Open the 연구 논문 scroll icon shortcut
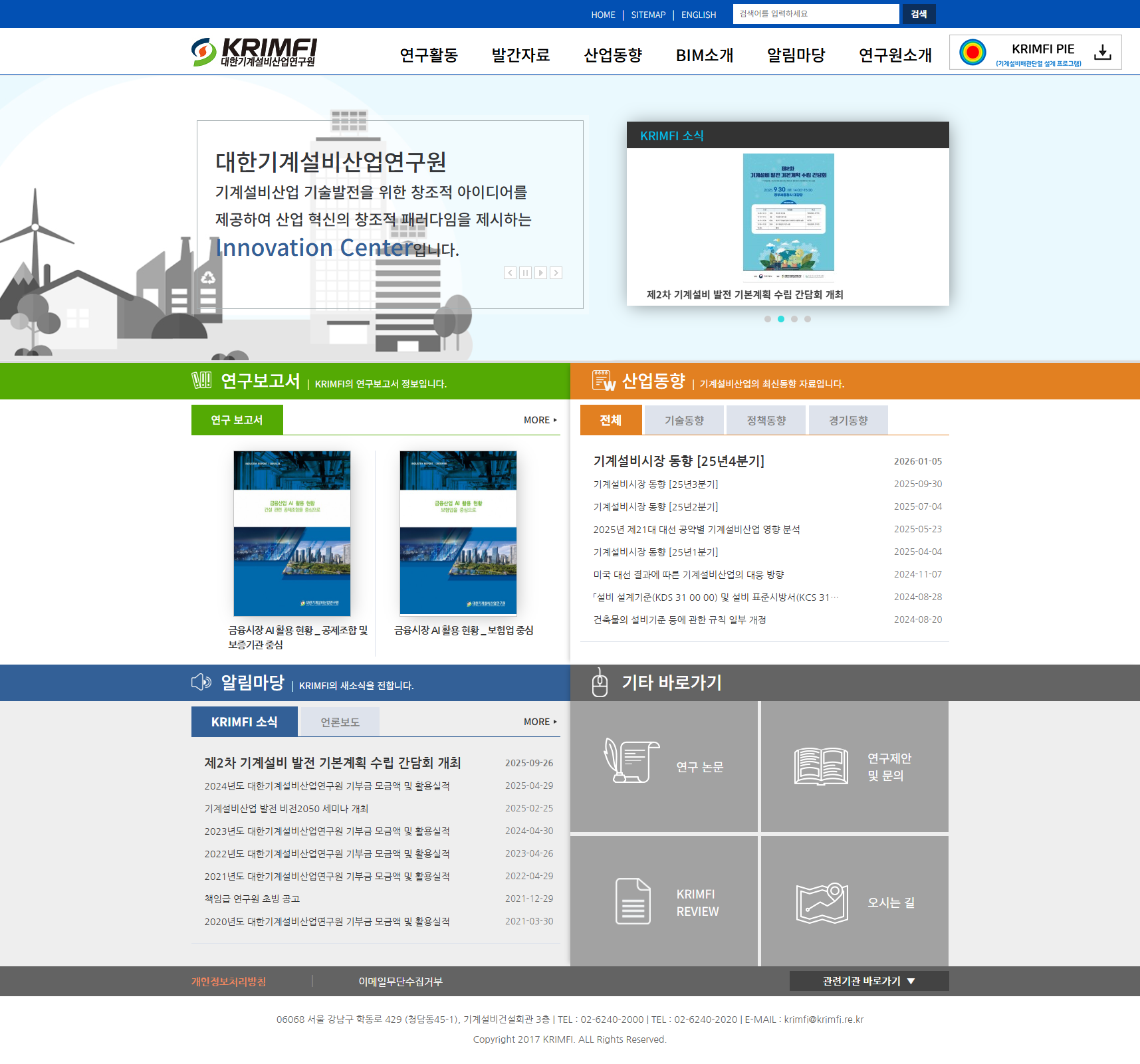 (x=631, y=761)
